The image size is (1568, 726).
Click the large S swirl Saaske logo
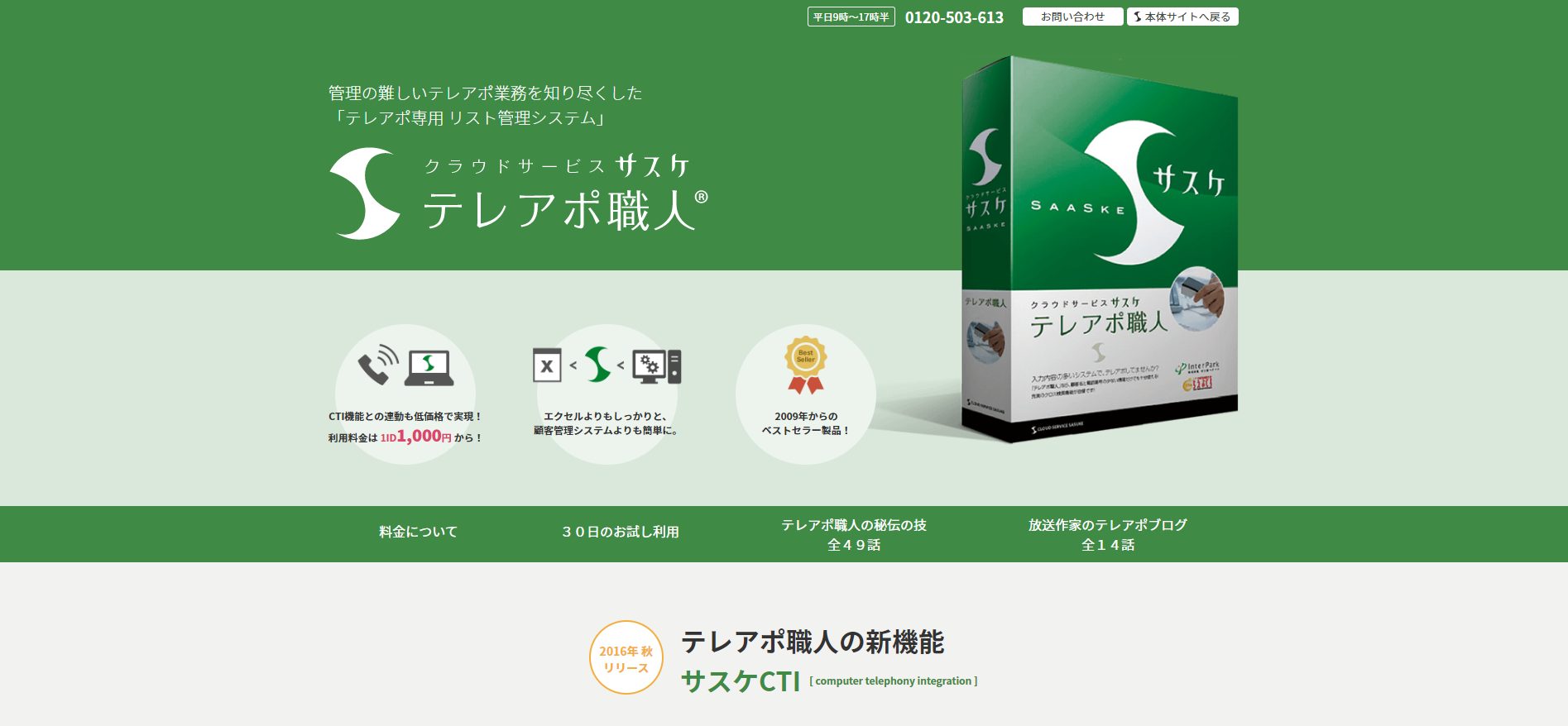click(365, 193)
